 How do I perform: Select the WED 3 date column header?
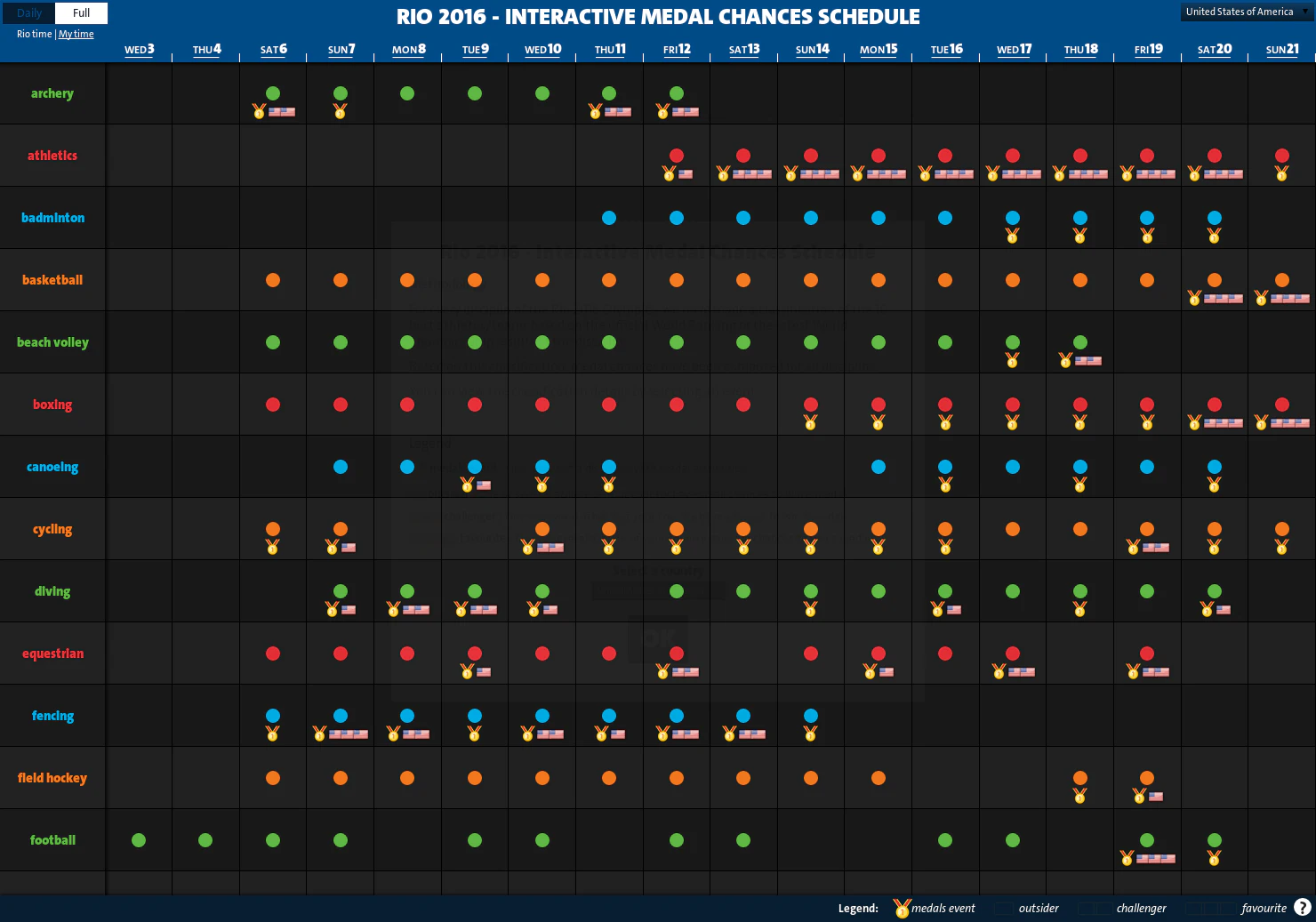pos(140,50)
